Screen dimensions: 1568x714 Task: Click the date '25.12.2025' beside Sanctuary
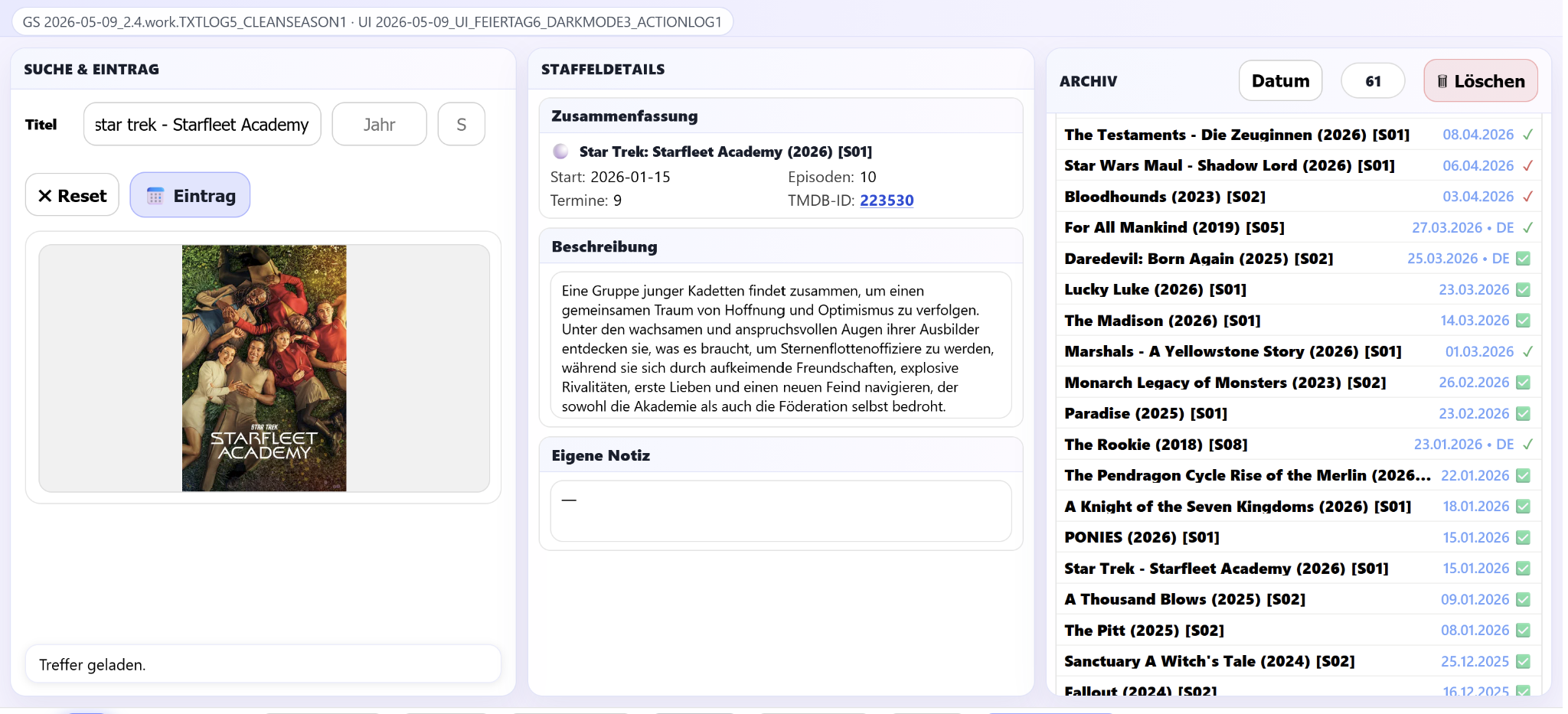click(1475, 661)
